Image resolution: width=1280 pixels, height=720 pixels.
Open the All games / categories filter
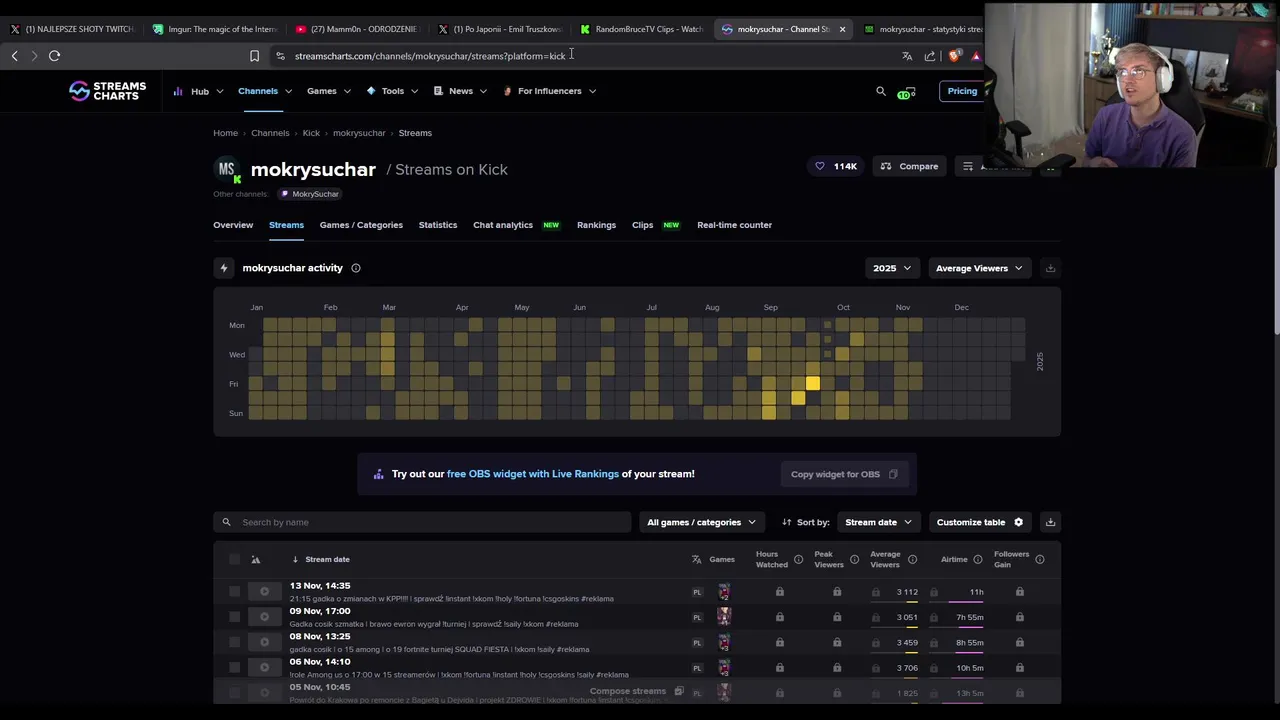(x=701, y=522)
